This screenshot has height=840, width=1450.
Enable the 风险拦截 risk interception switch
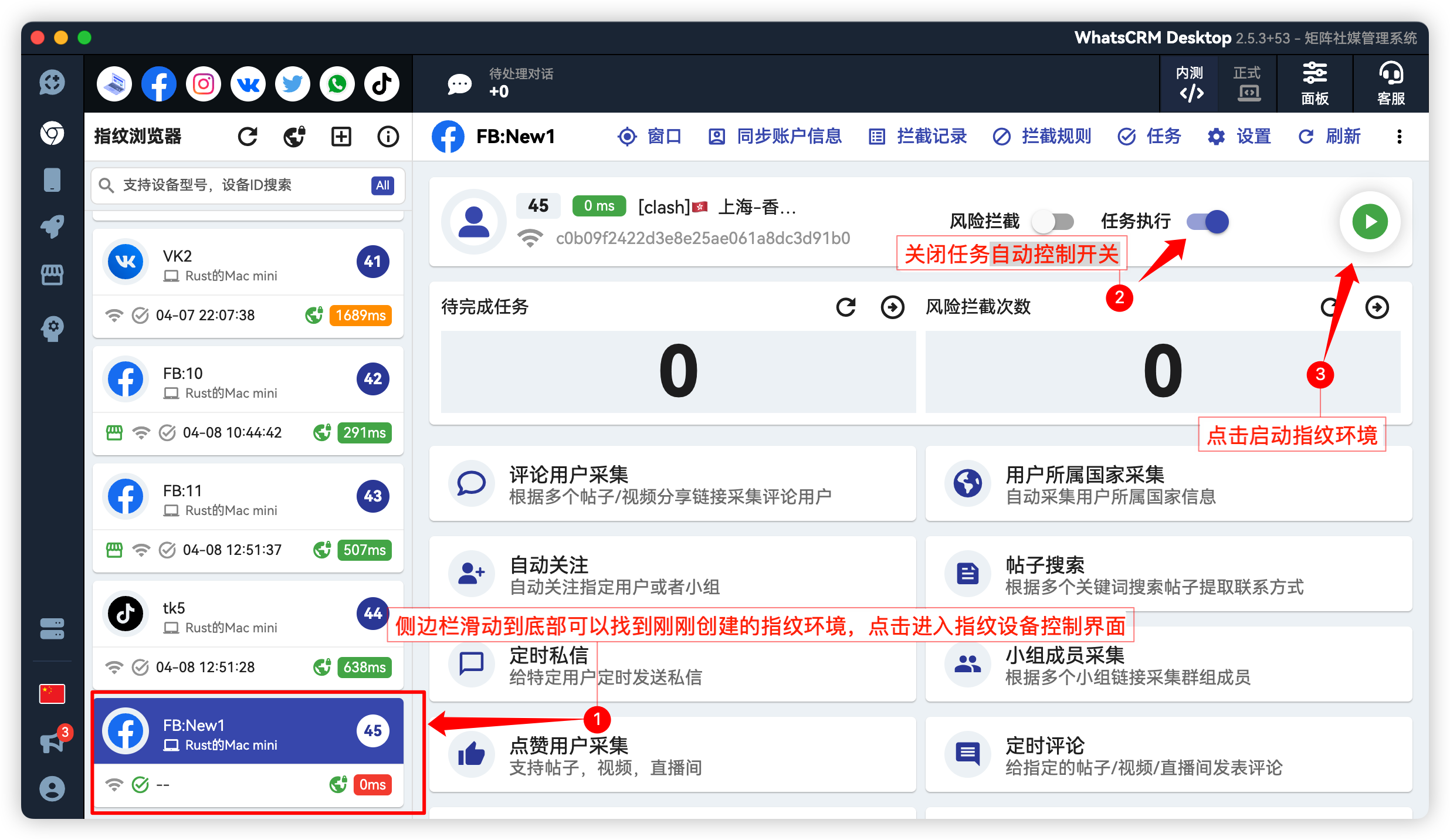1053,222
